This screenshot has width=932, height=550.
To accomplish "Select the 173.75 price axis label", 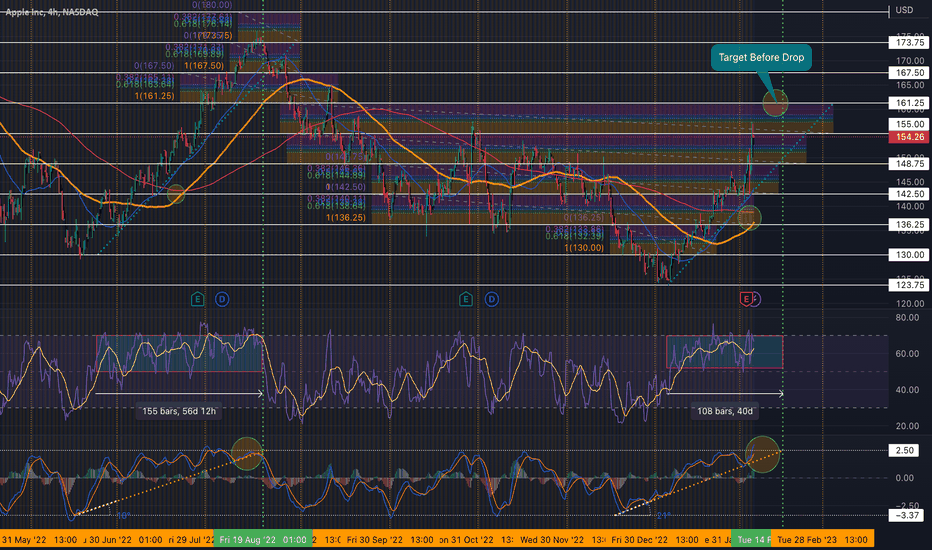I will [909, 43].
